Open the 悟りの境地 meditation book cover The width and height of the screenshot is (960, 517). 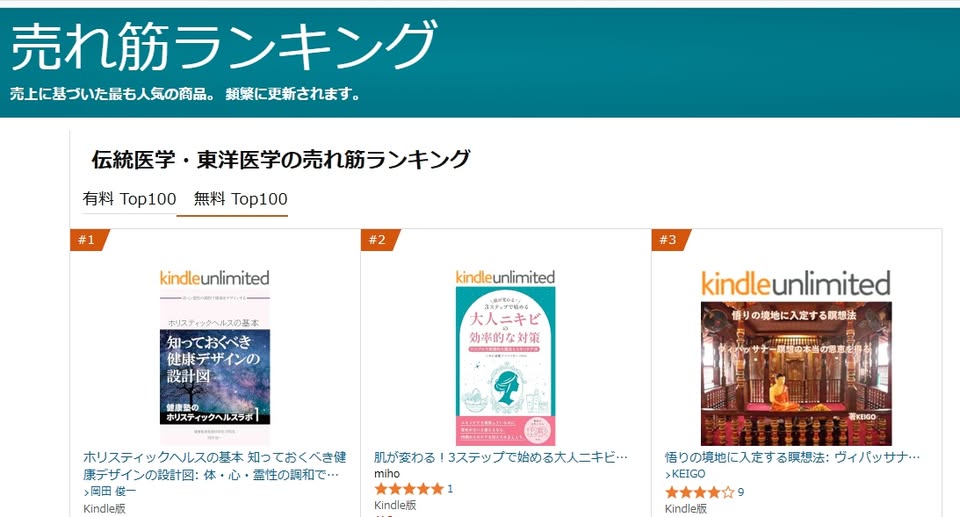click(x=796, y=357)
